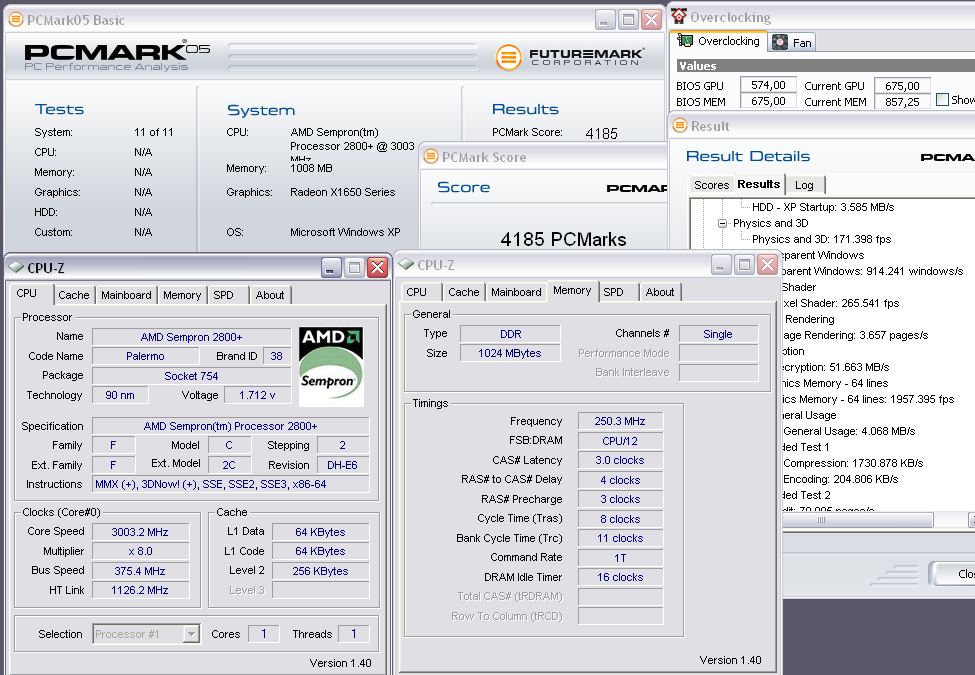Click DRAM Idle Timer value 16 clocks
Viewport: 975px width, 675px height.
(x=620, y=577)
